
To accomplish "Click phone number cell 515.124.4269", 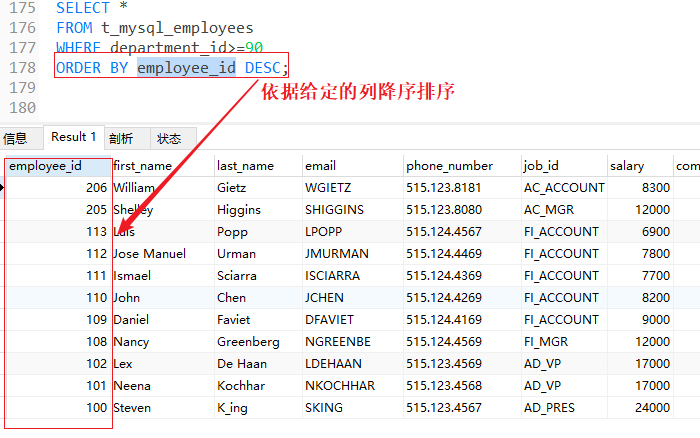I will (x=462, y=297).
